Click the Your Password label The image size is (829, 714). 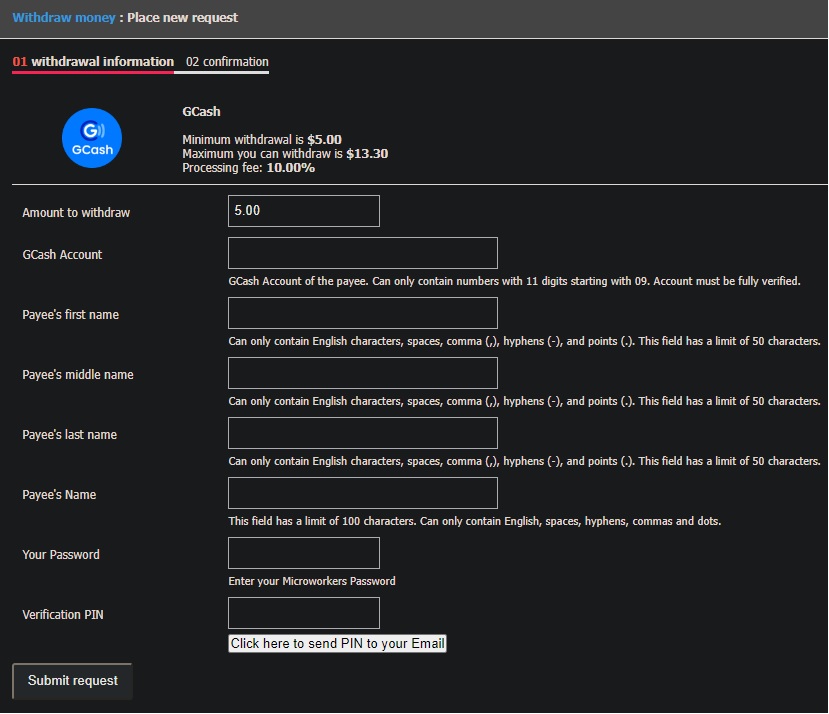(x=61, y=555)
